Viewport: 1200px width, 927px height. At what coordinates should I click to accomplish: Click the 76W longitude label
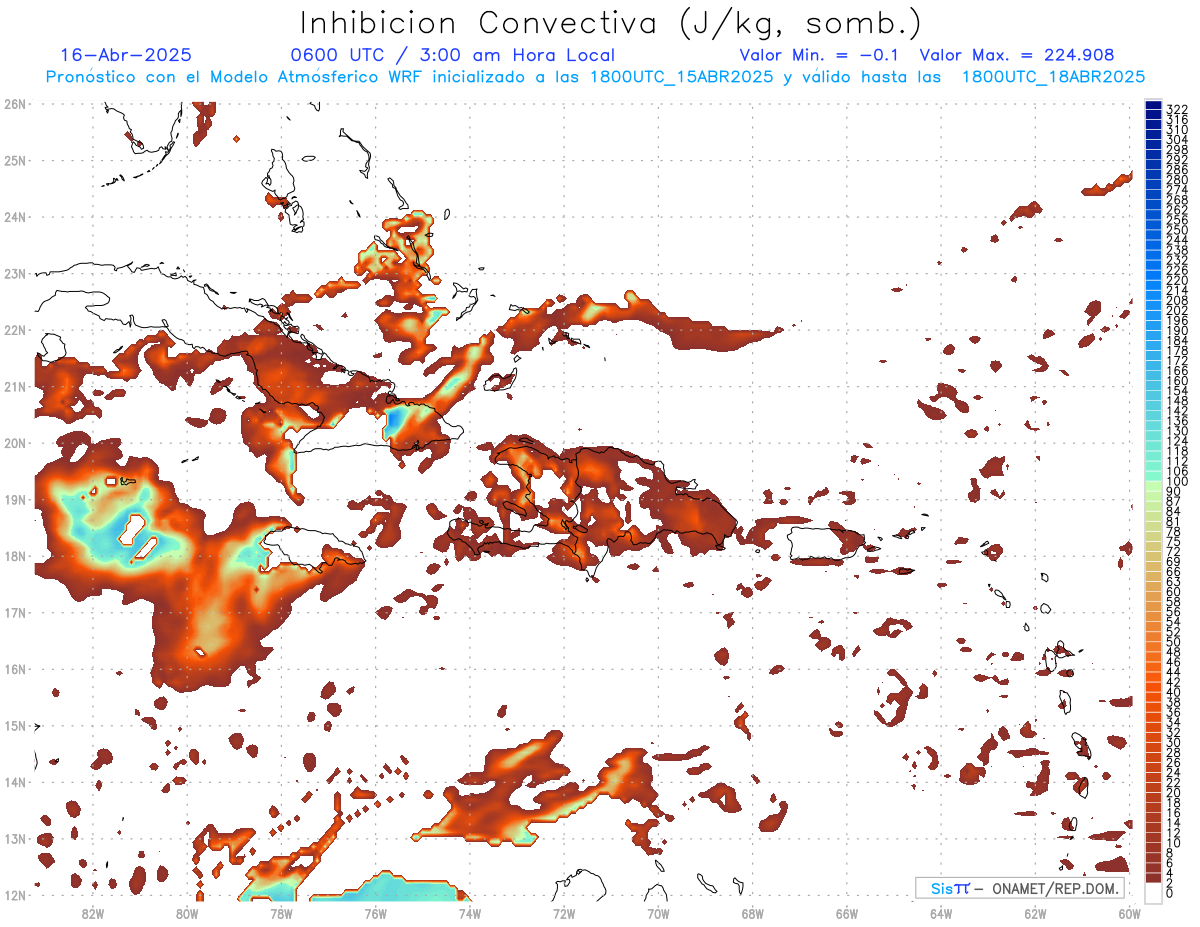click(375, 913)
